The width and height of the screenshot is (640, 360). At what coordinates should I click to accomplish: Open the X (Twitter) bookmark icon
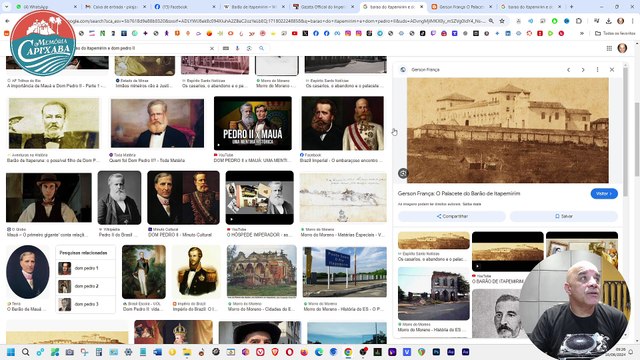point(305,33)
